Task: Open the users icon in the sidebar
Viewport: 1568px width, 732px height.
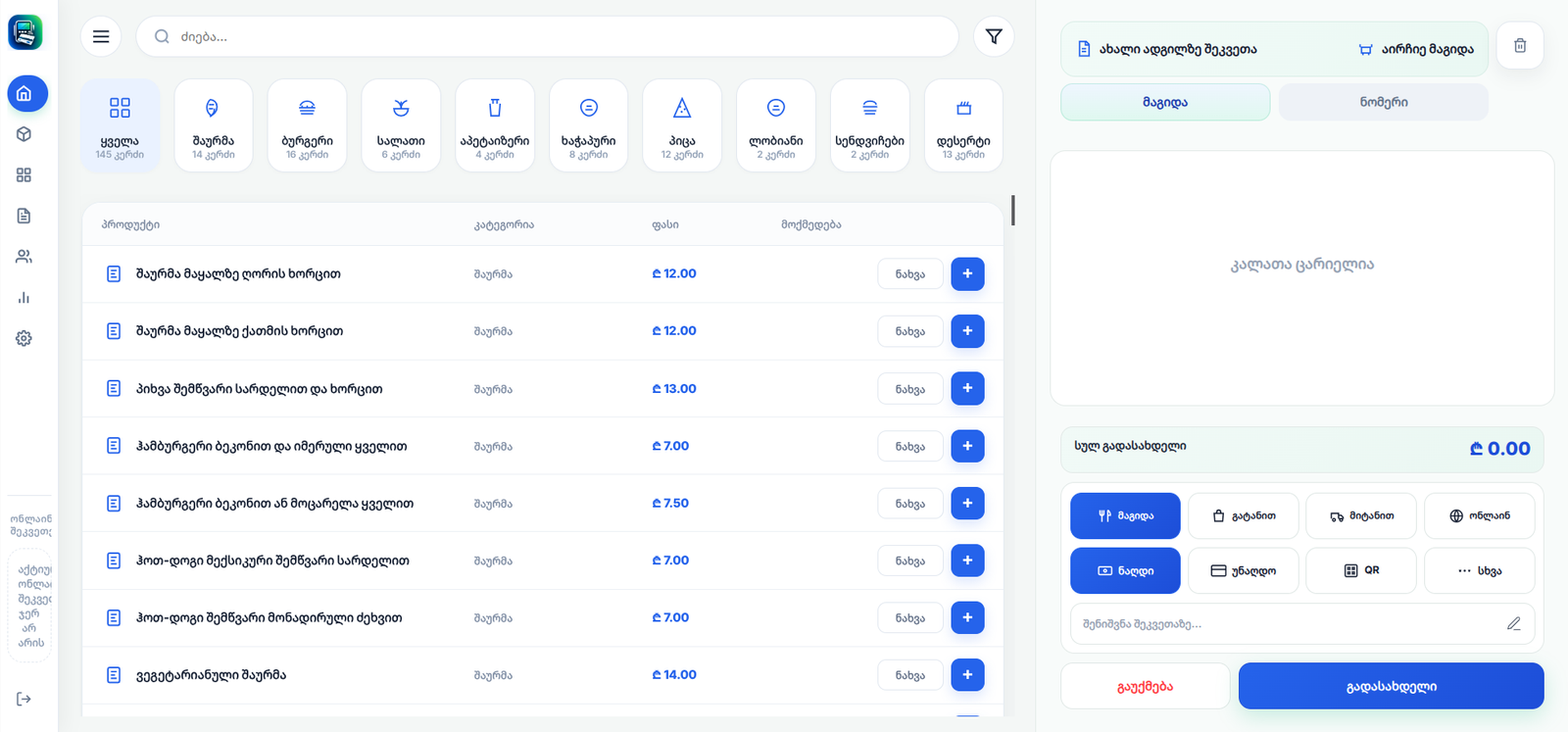Action: [x=24, y=257]
